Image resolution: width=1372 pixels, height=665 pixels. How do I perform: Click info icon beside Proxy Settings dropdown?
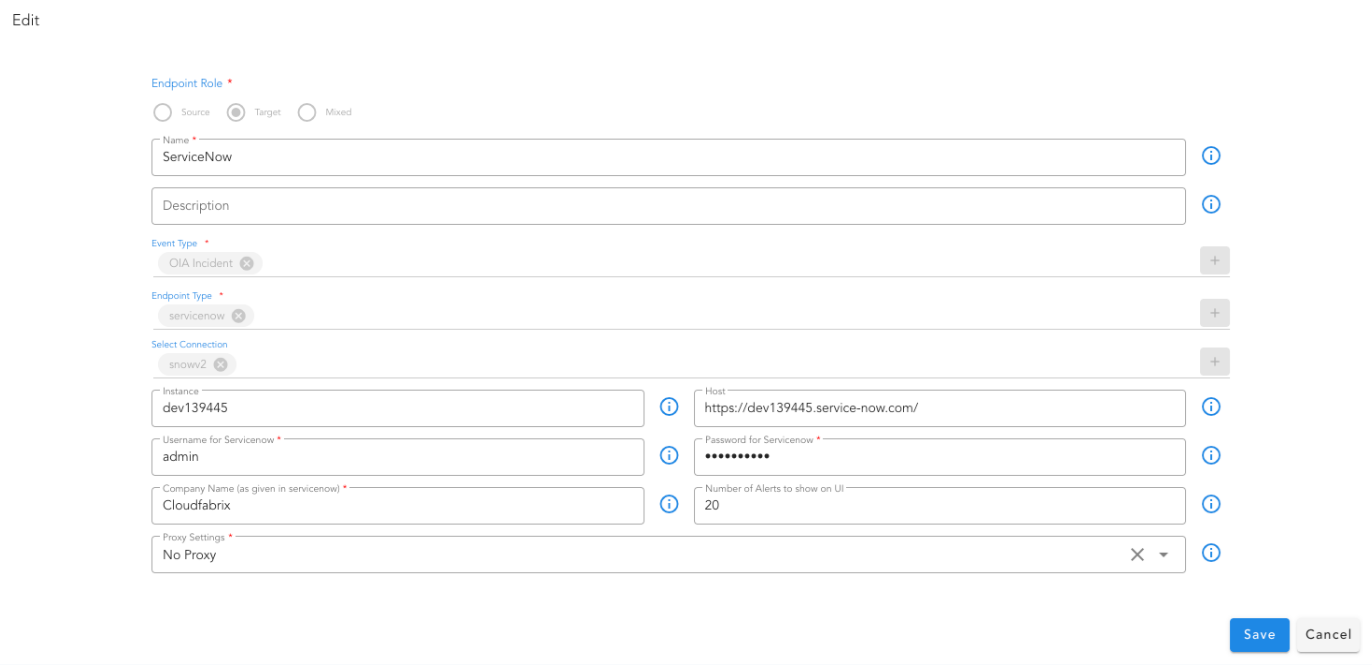[x=1211, y=553]
